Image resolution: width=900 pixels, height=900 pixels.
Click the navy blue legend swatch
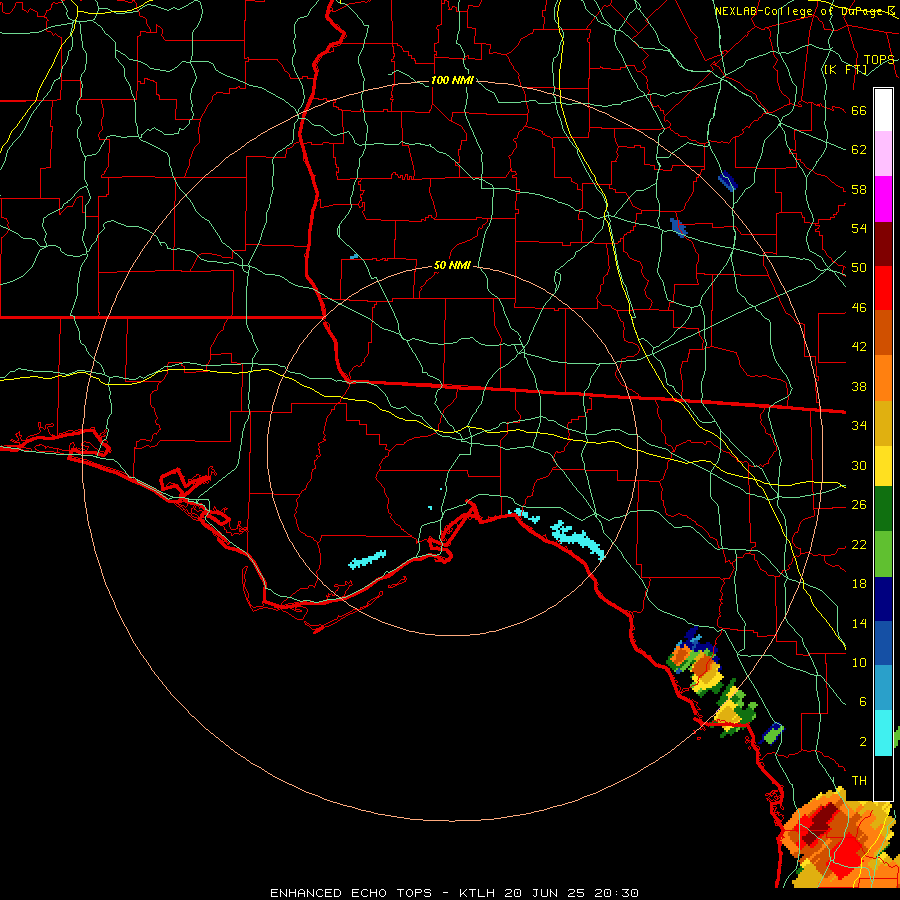[x=883, y=599]
